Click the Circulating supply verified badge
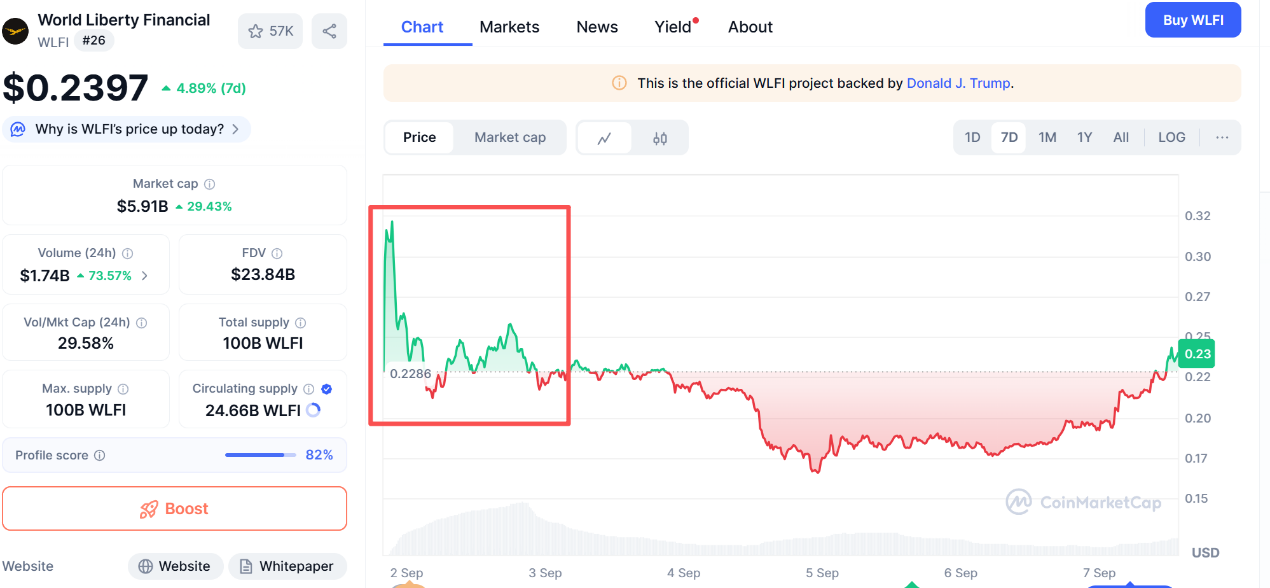 [x=327, y=389]
